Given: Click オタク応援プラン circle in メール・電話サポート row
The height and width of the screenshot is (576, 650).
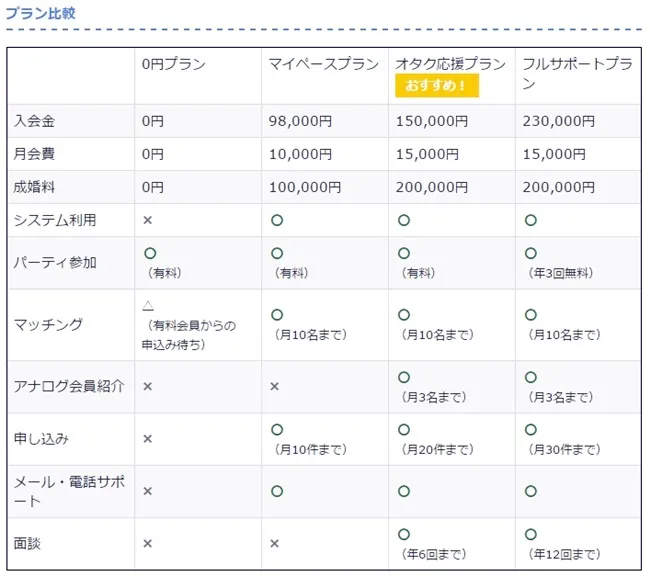Looking at the screenshot, I should click(x=404, y=491).
